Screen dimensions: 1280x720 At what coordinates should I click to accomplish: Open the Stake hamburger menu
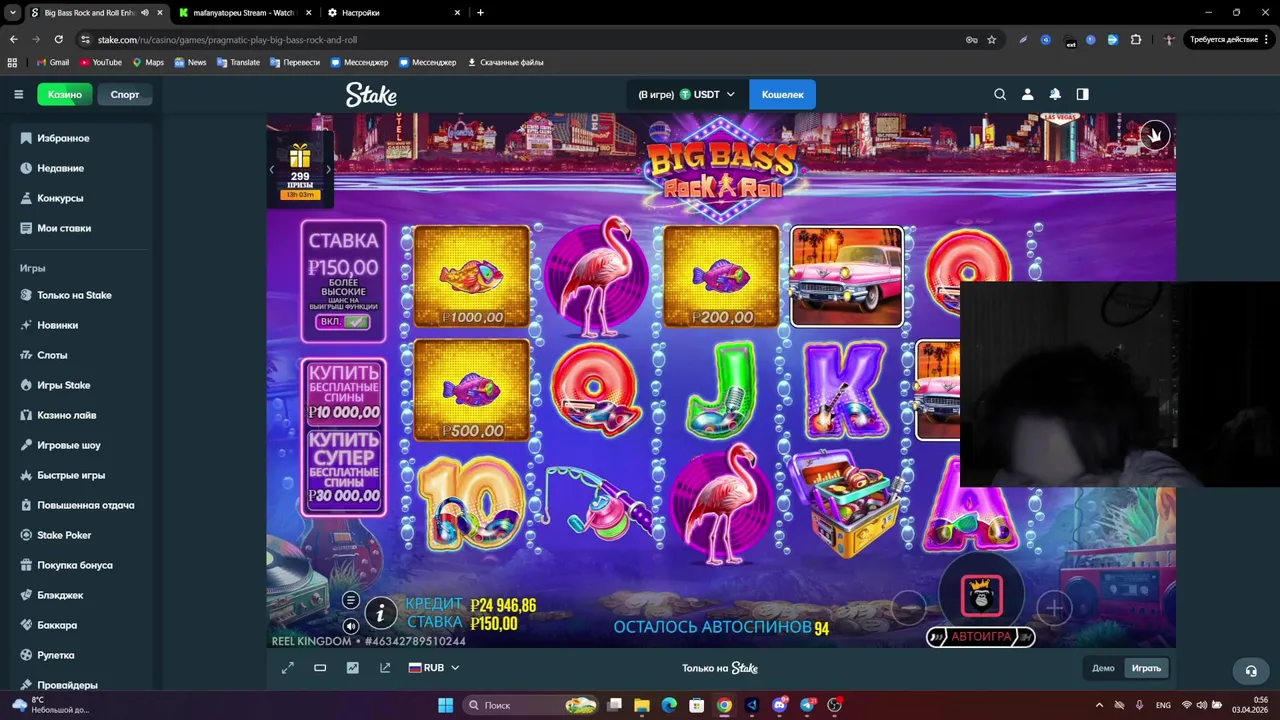18,94
